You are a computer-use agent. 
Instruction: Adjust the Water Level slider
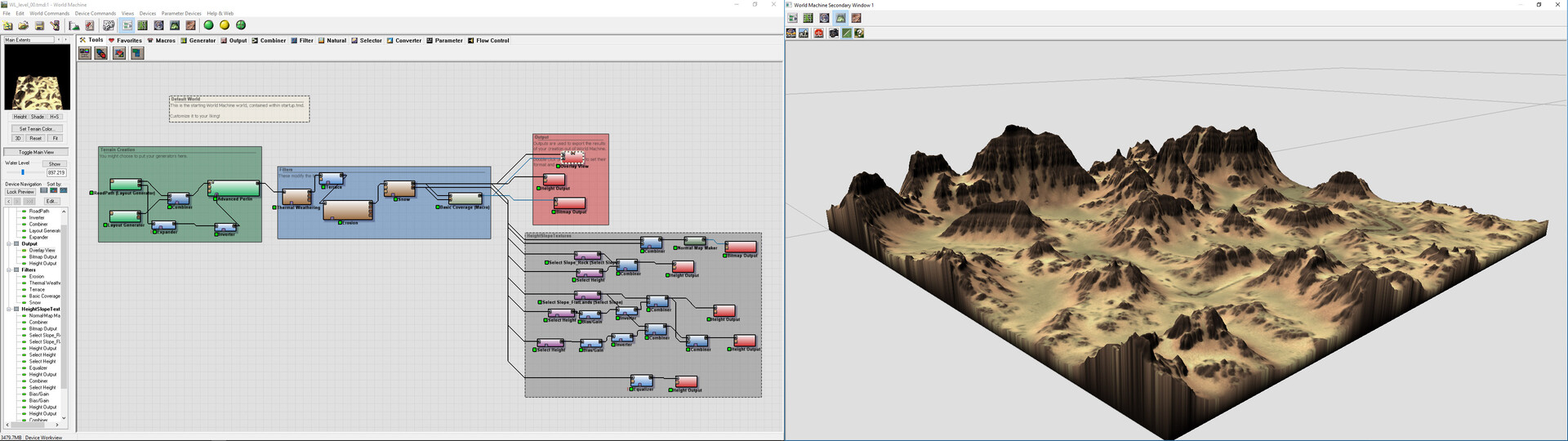[x=23, y=172]
